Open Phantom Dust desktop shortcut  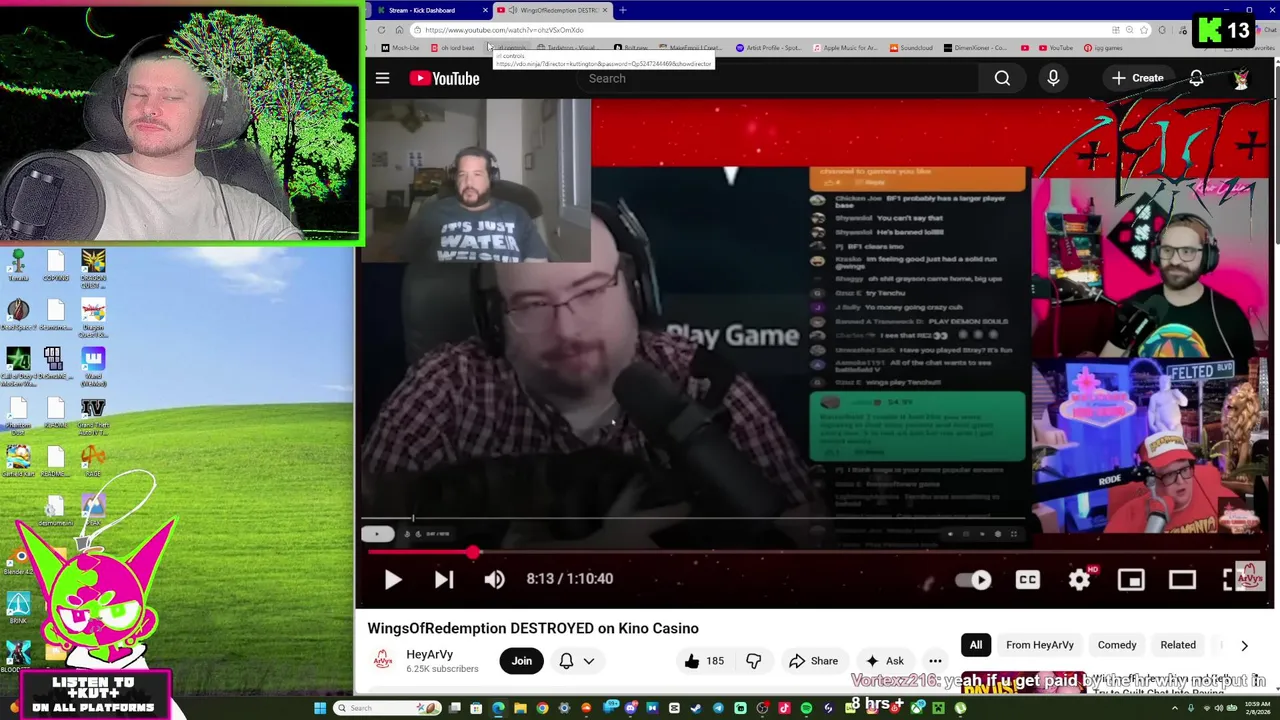tap(18, 414)
